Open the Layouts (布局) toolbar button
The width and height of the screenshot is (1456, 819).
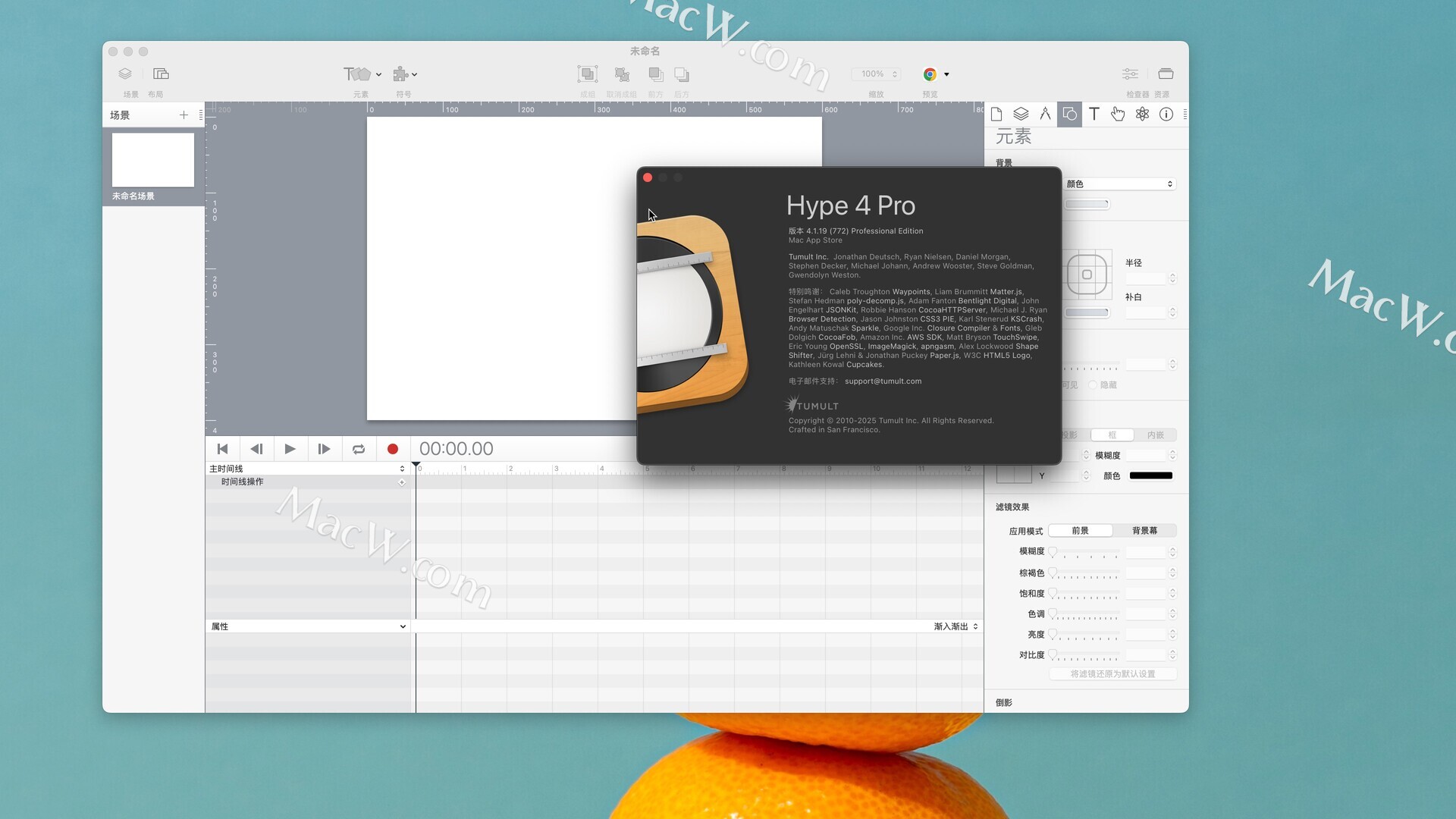(x=161, y=74)
